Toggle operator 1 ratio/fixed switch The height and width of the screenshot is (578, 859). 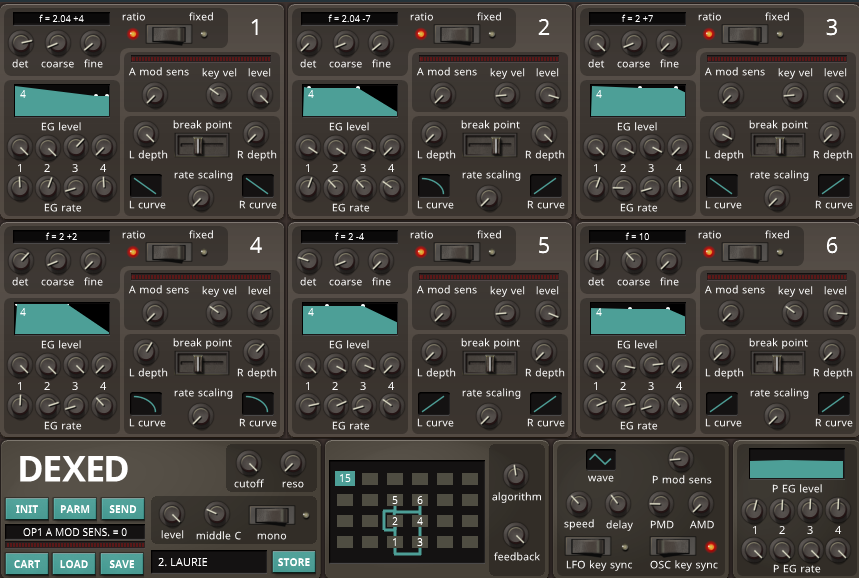pyautogui.click(x=168, y=35)
